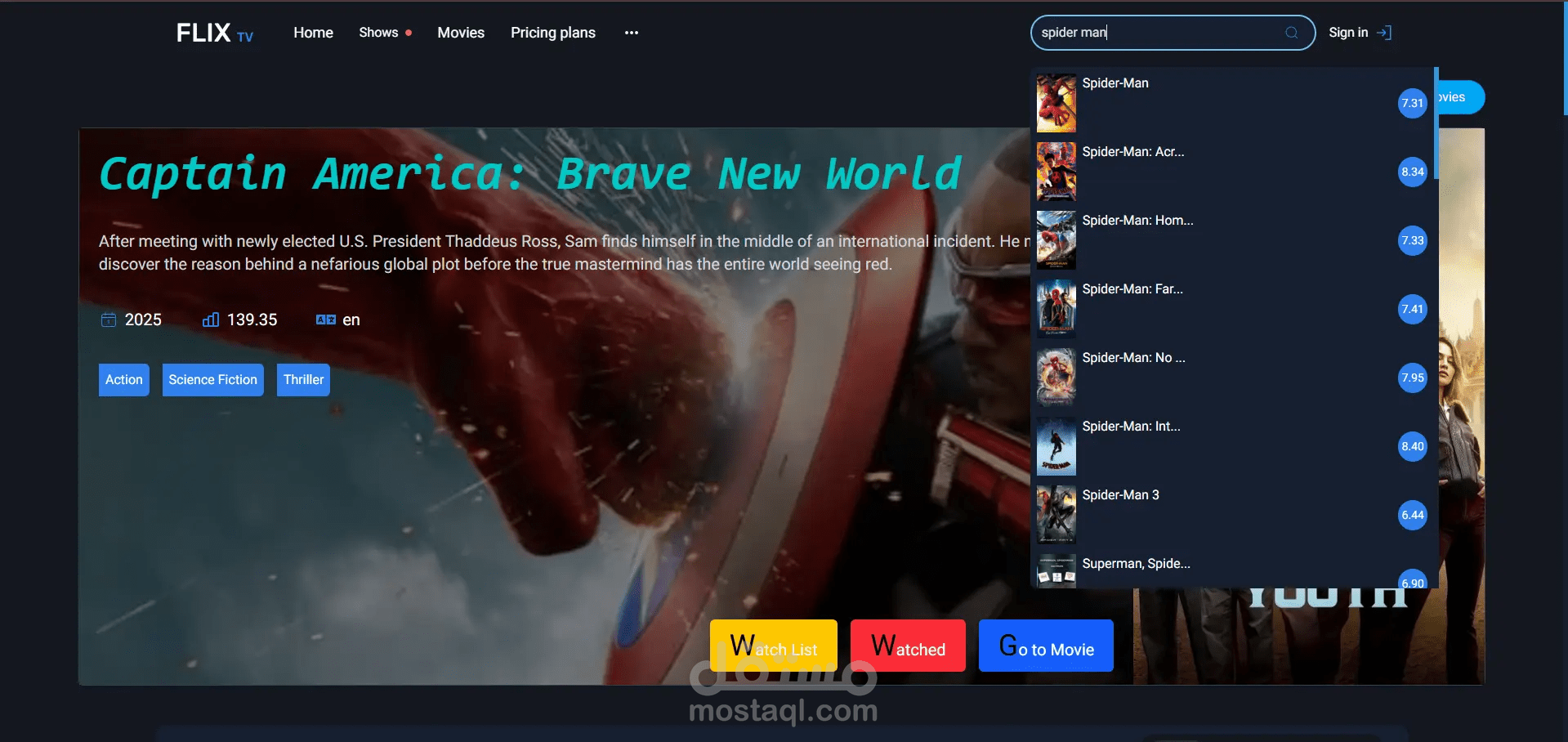Viewport: 1568px width, 742px height.
Task: Click the Captain America: Brave New World title
Action: pos(530,173)
